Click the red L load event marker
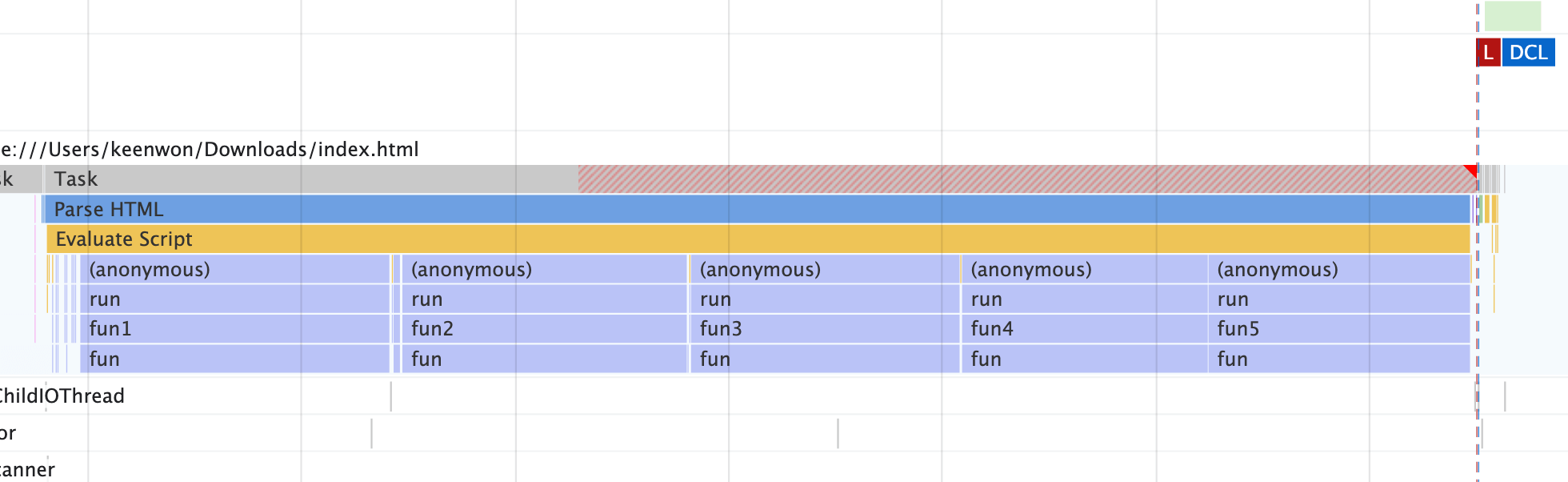Viewport: 1568px width, 482px height. click(1488, 53)
